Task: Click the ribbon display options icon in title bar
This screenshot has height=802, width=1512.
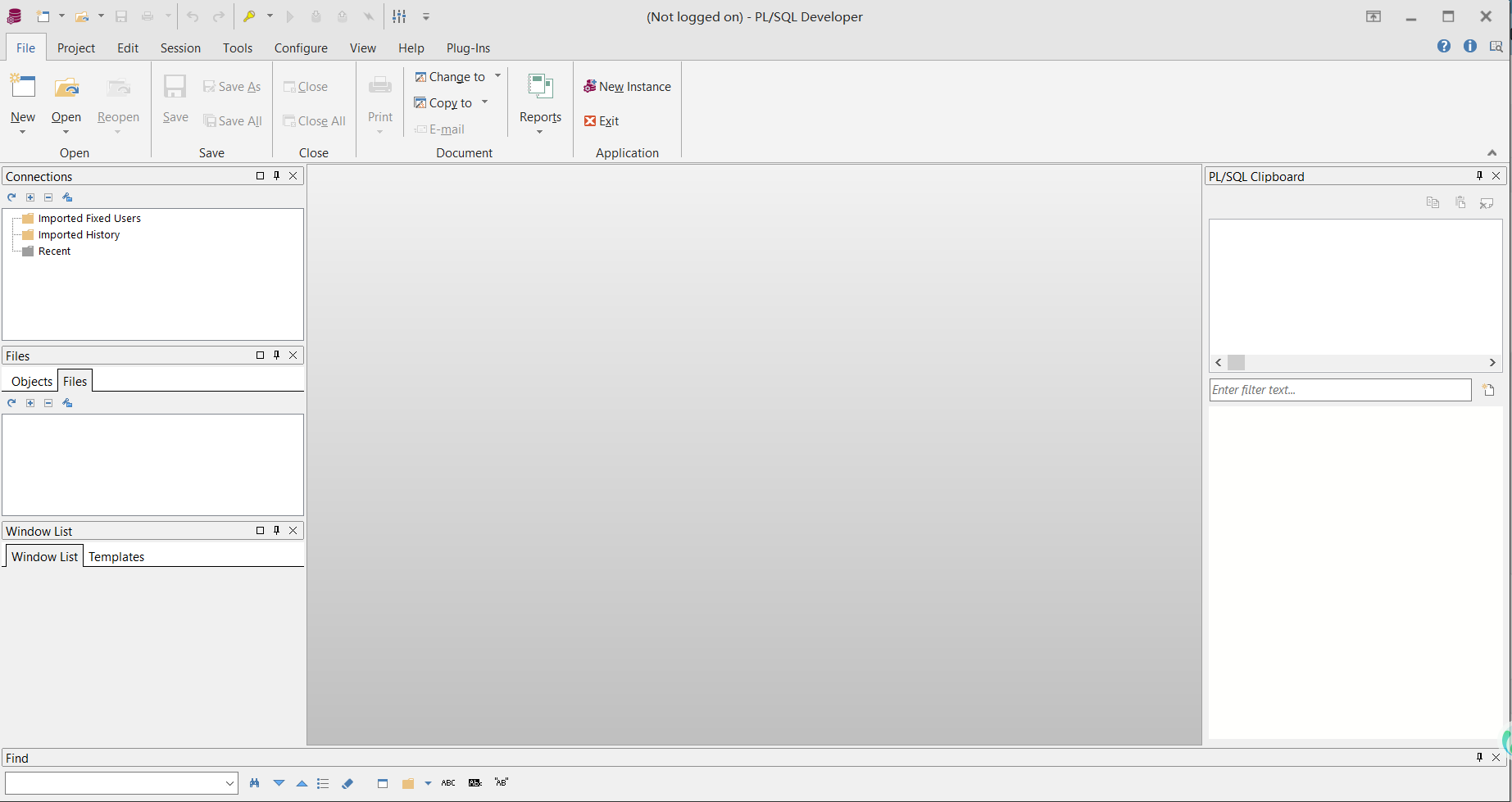Action: (x=1374, y=16)
